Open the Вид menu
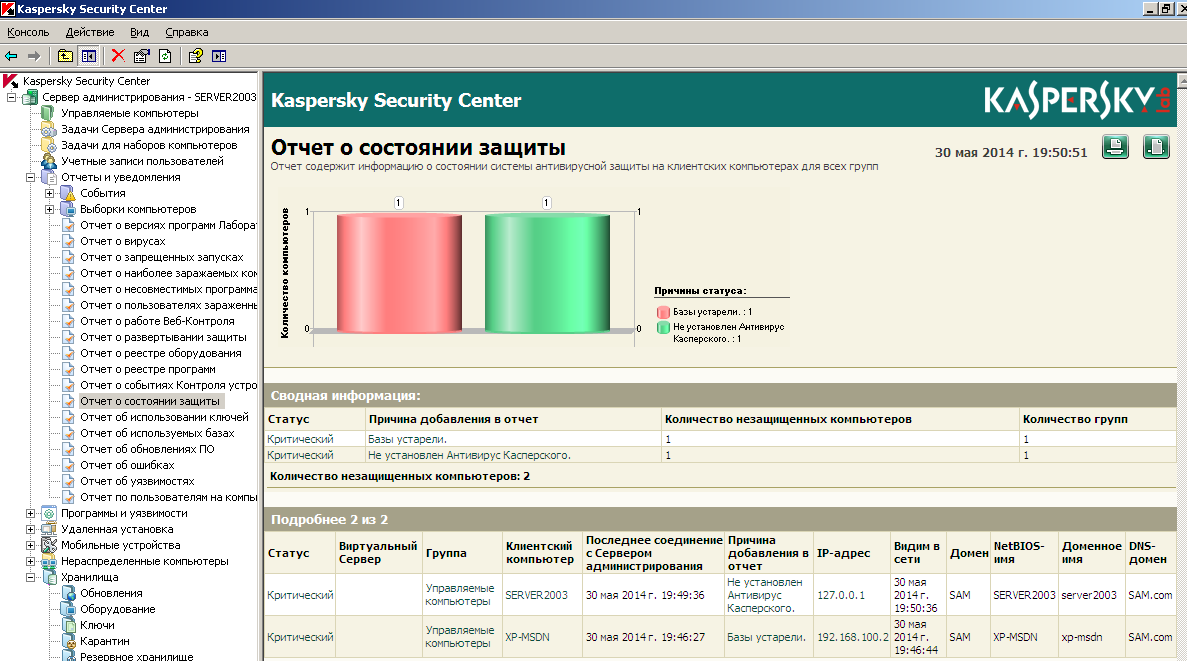This screenshot has height=661, width=1187. click(x=139, y=33)
